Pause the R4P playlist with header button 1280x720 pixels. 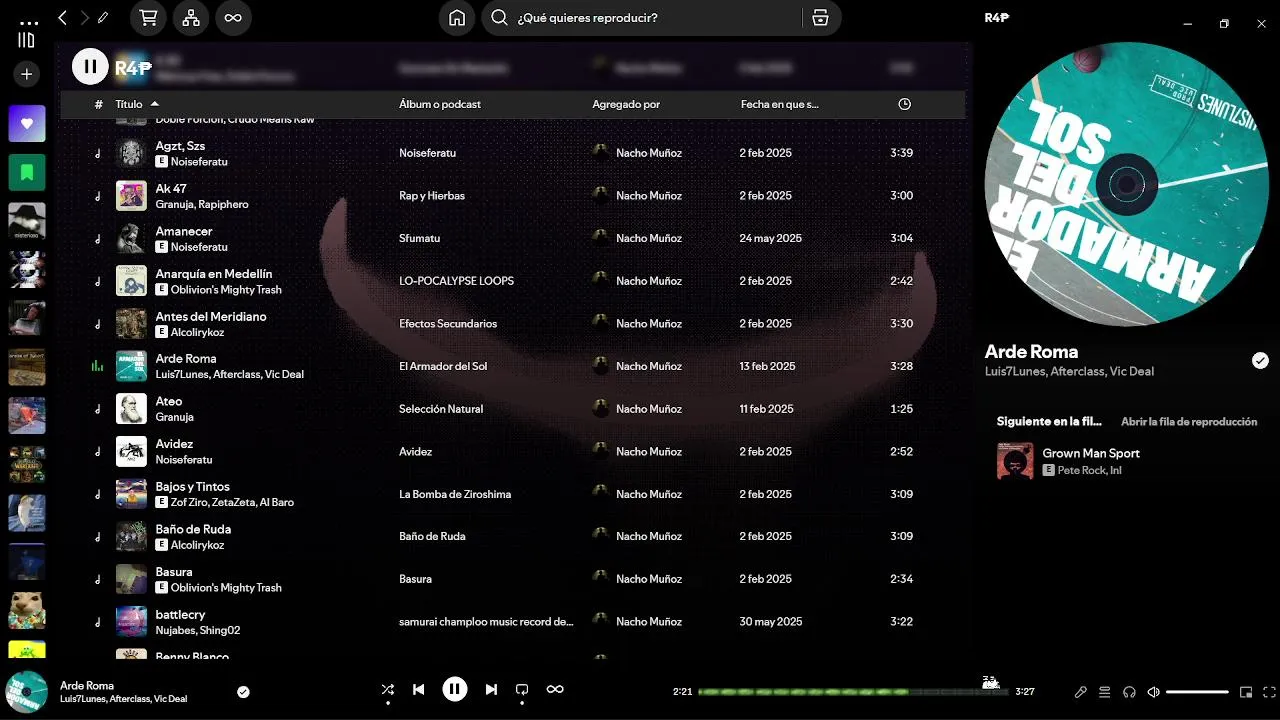pyautogui.click(x=90, y=67)
